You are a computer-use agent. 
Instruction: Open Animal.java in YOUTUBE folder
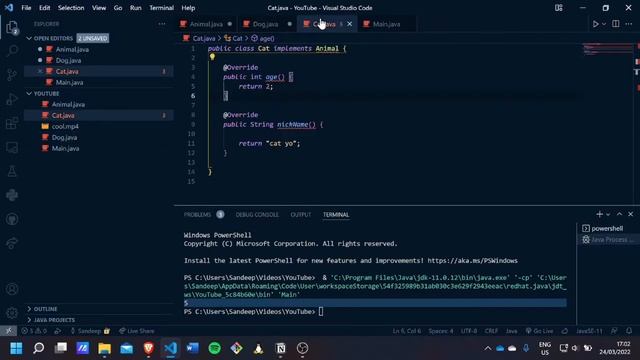click(99, 104)
